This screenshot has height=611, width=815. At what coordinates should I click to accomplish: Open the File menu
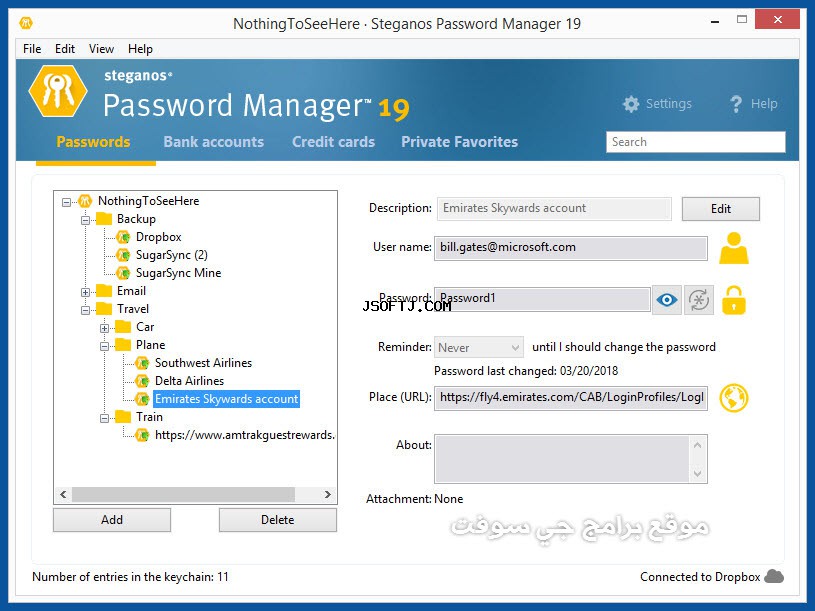32,49
